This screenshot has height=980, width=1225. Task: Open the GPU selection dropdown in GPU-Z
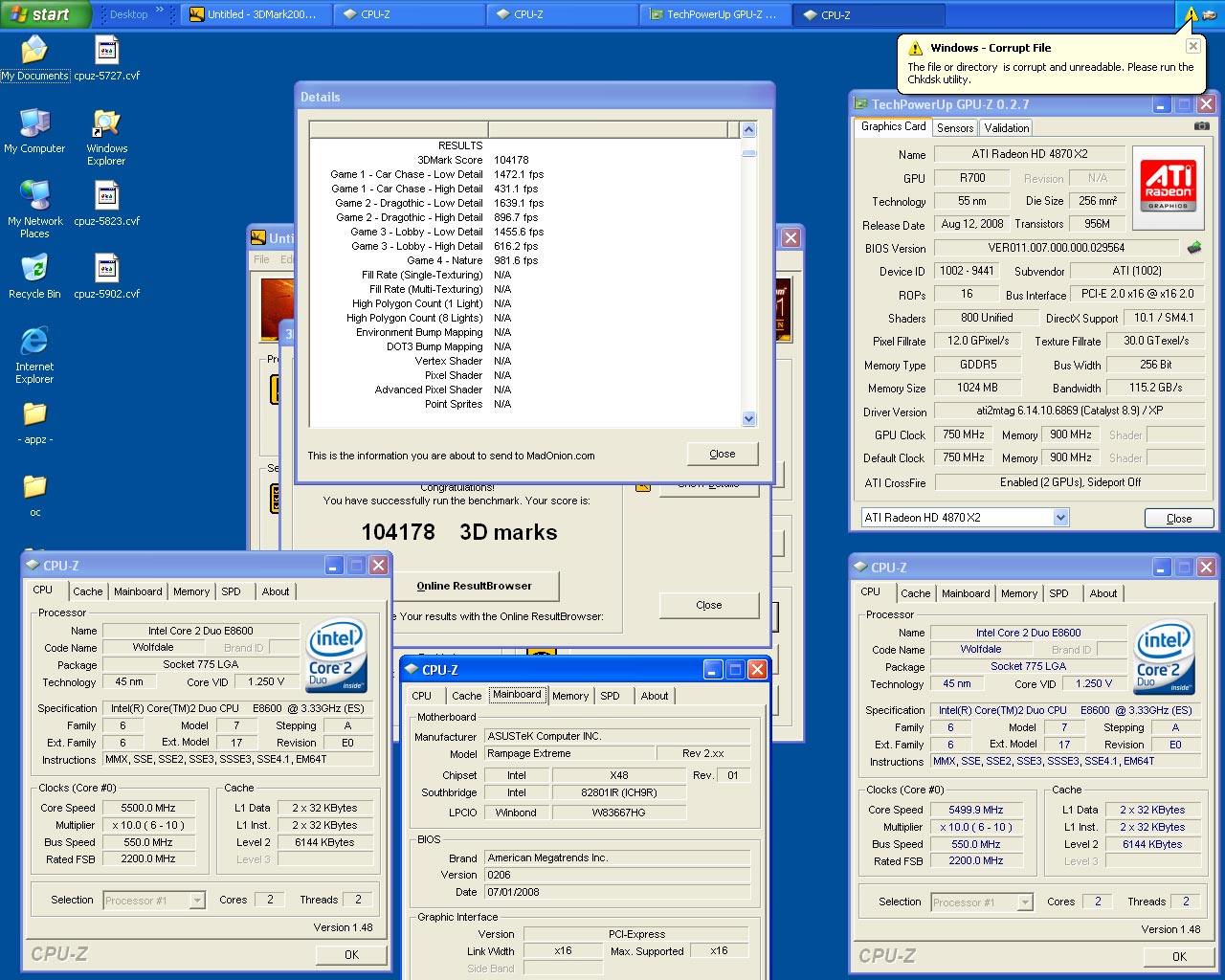pos(1060,518)
